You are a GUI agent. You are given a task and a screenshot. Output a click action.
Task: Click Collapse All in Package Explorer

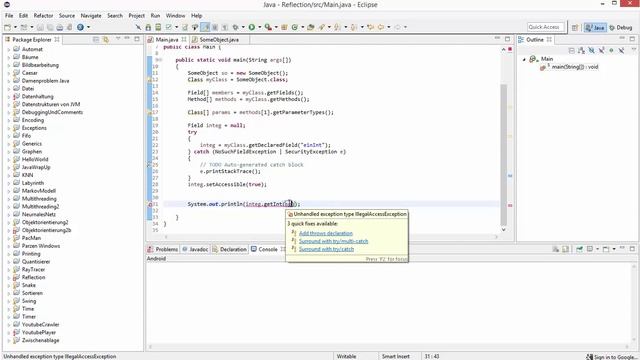[96, 39]
